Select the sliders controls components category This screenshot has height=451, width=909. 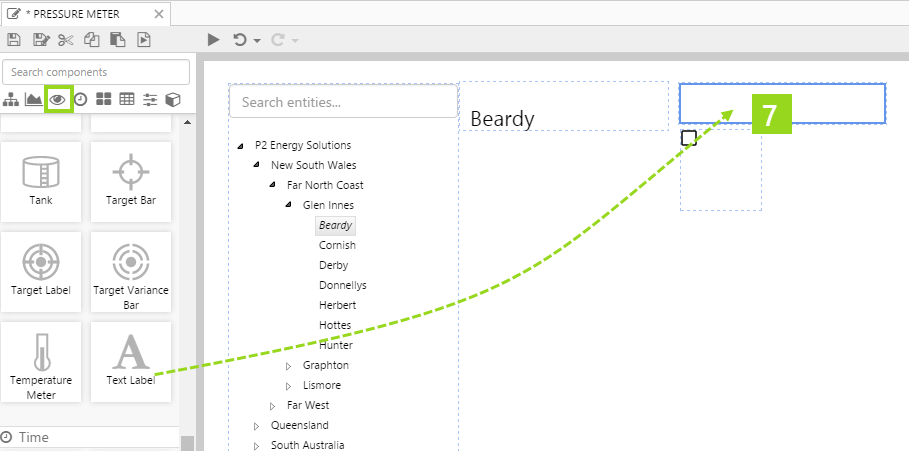150,99
